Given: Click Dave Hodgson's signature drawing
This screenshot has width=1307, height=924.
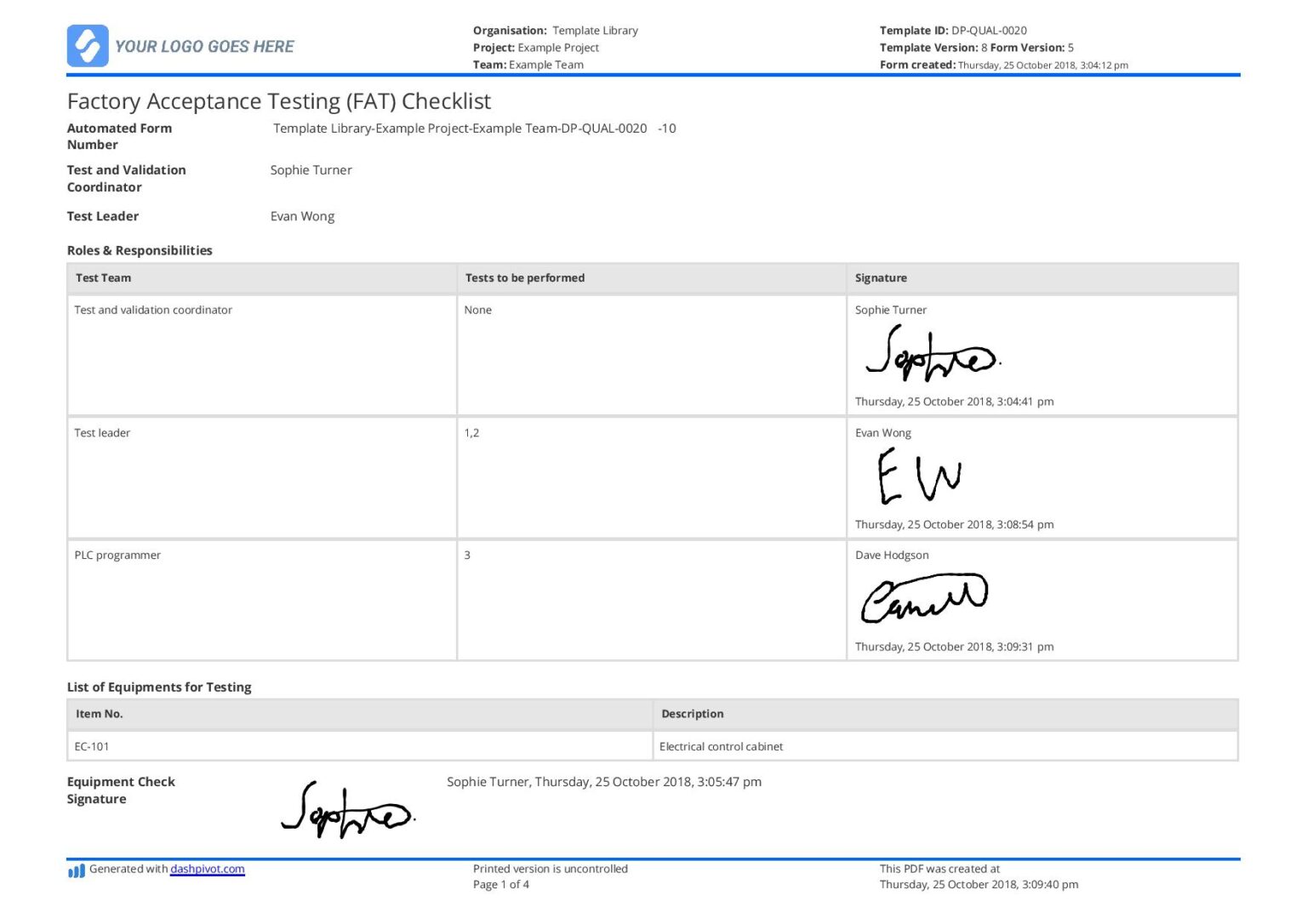Looking at the screenshot, I should [924, 596].
